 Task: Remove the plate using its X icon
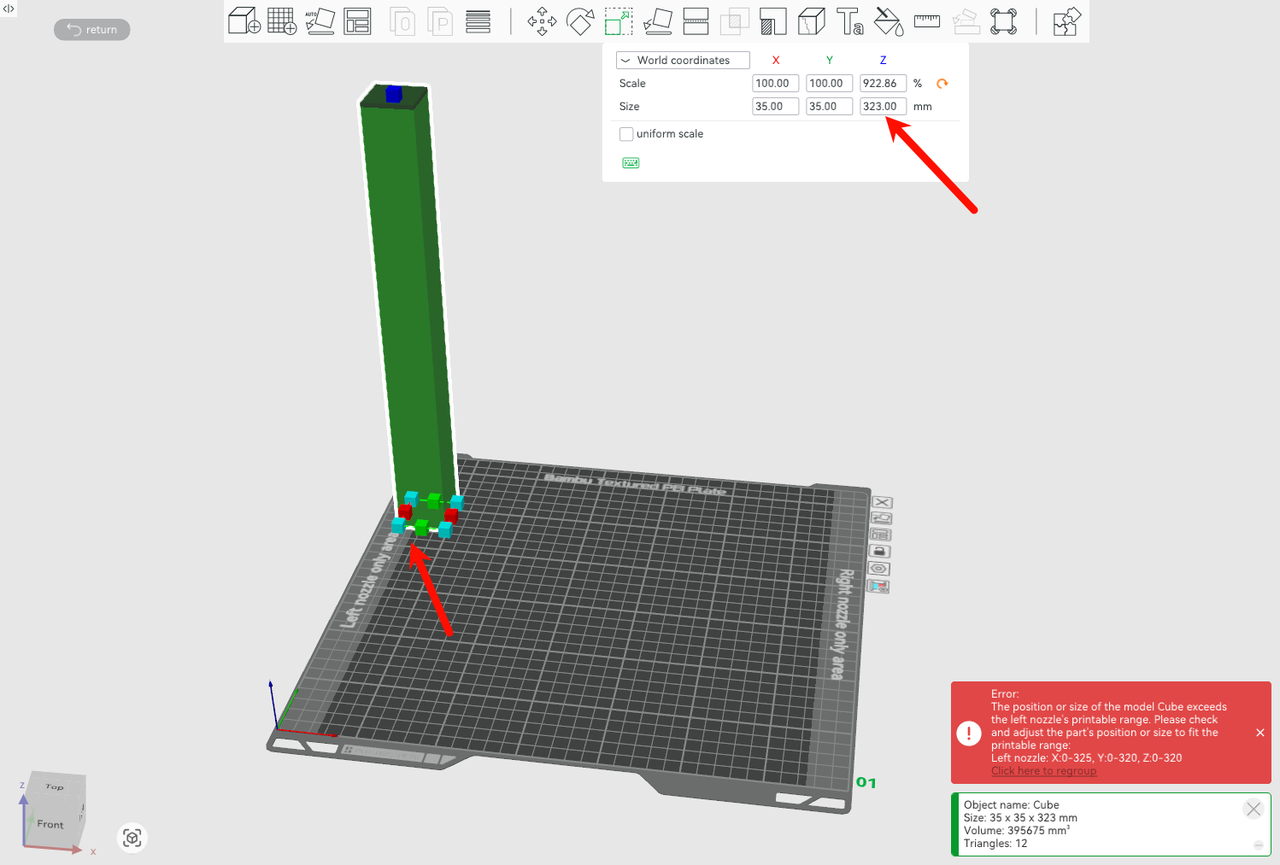click(882, 502)
